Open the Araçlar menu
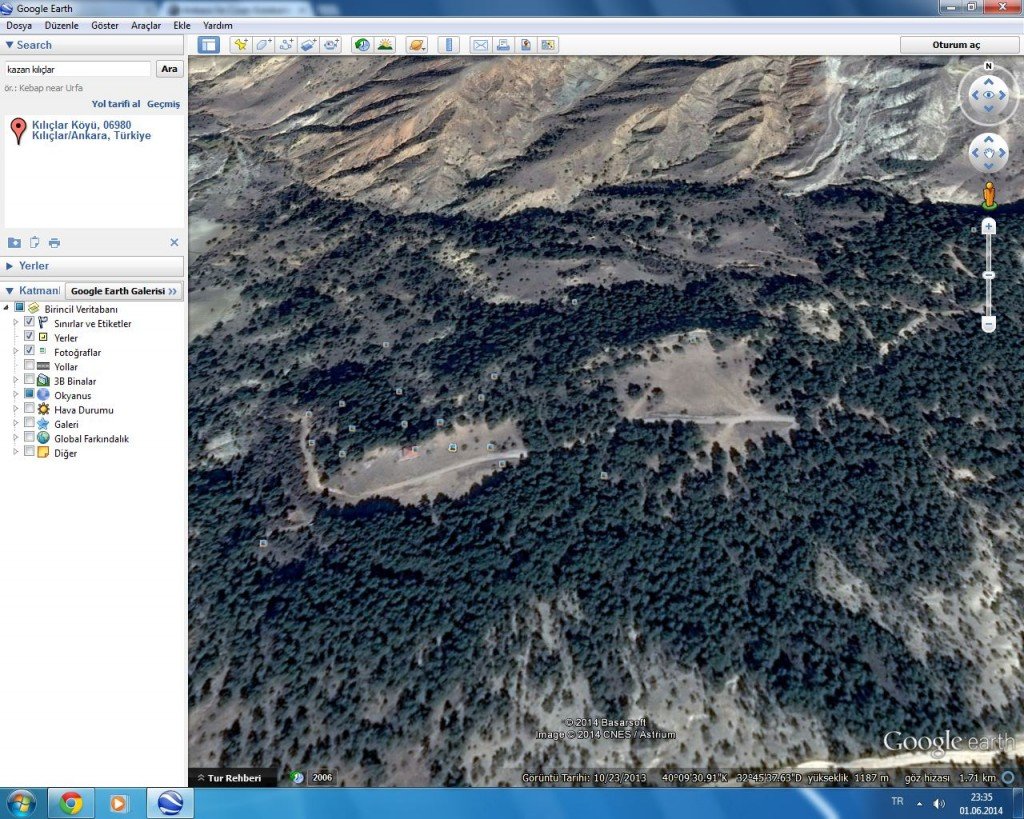Screen dimensions: 1024x819 146,25
